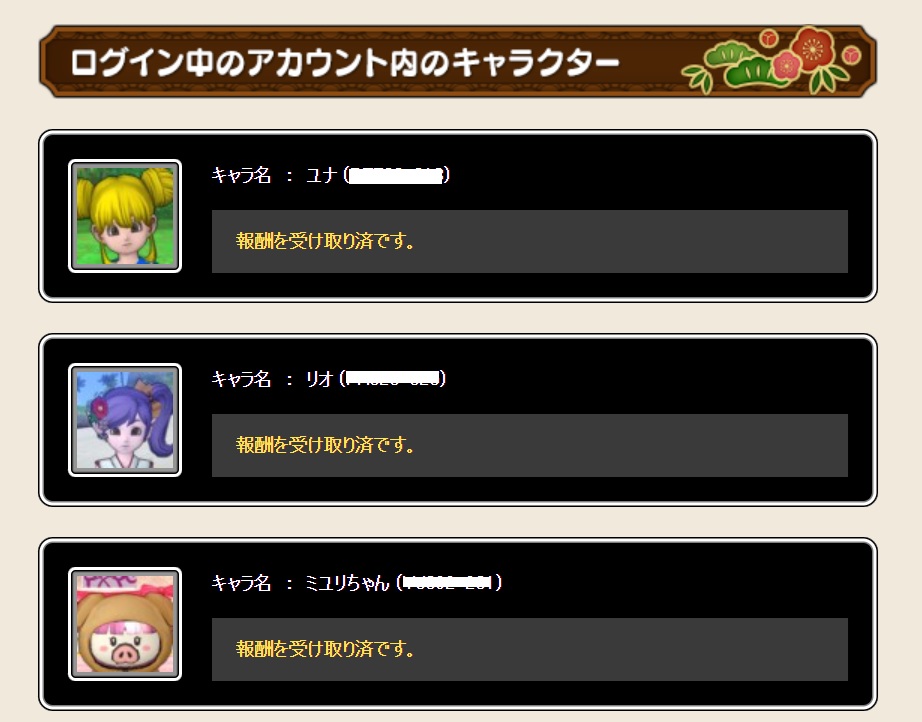Click the redacted ID next to ミユリちゃん
Screen dimensions: 922x722
click(449, 583)
